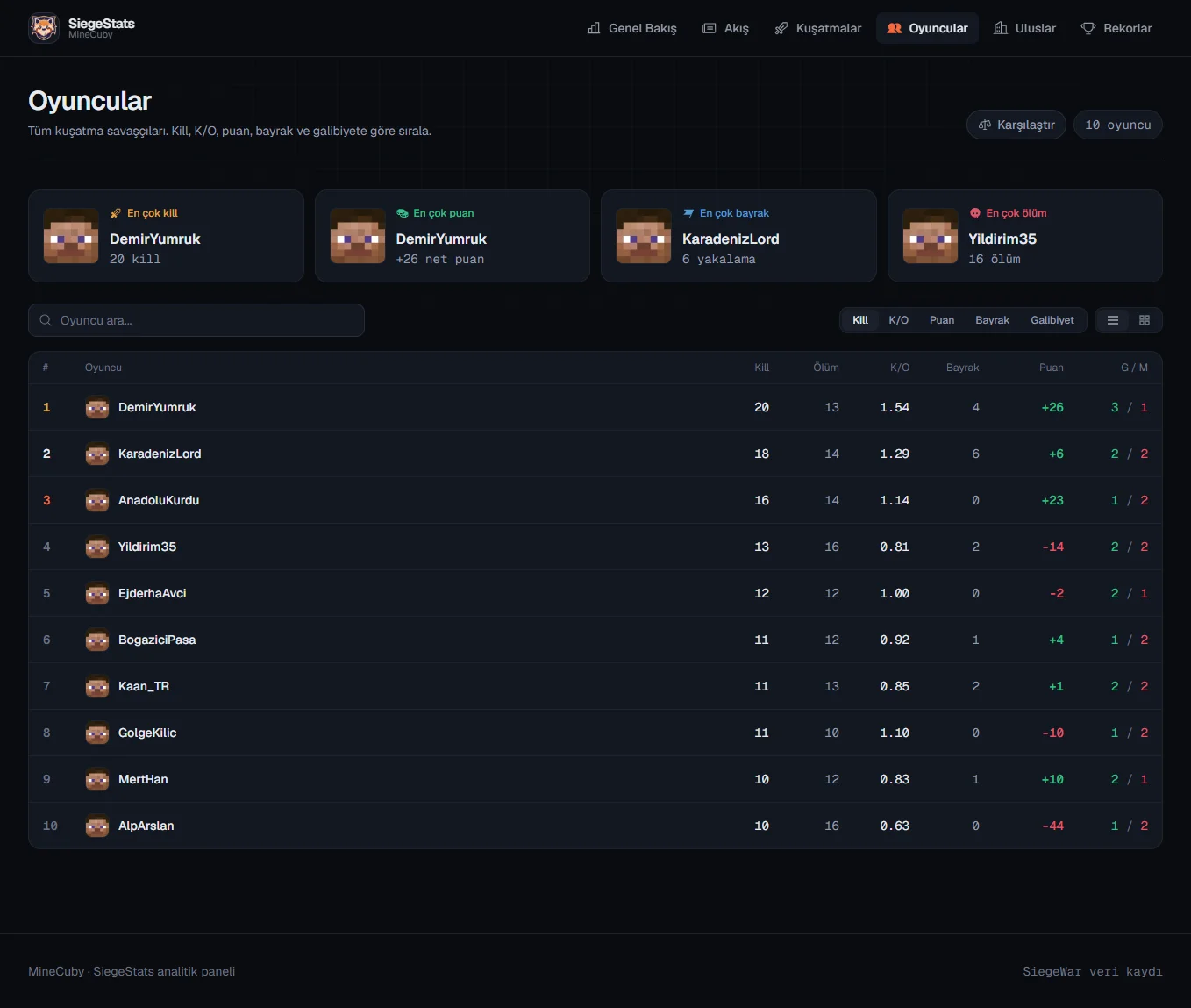
Task: Open the En çok puan DemirYumruk card
Action: click(453, 236)
